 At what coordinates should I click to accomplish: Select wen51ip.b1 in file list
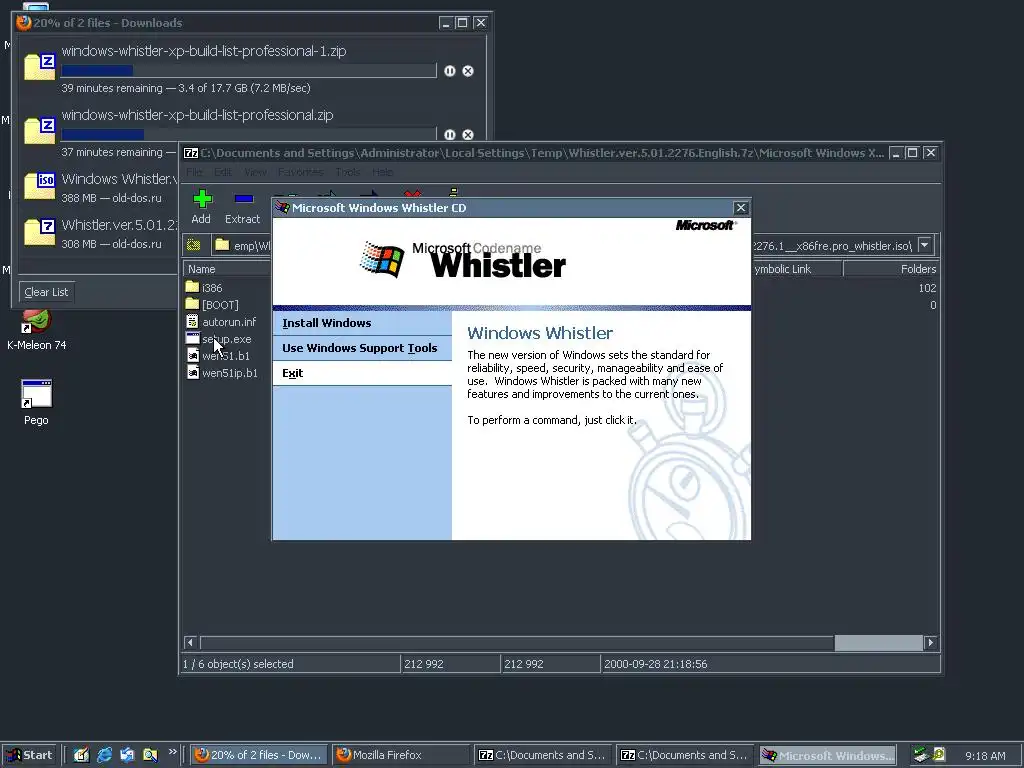(x=230, y=373)
